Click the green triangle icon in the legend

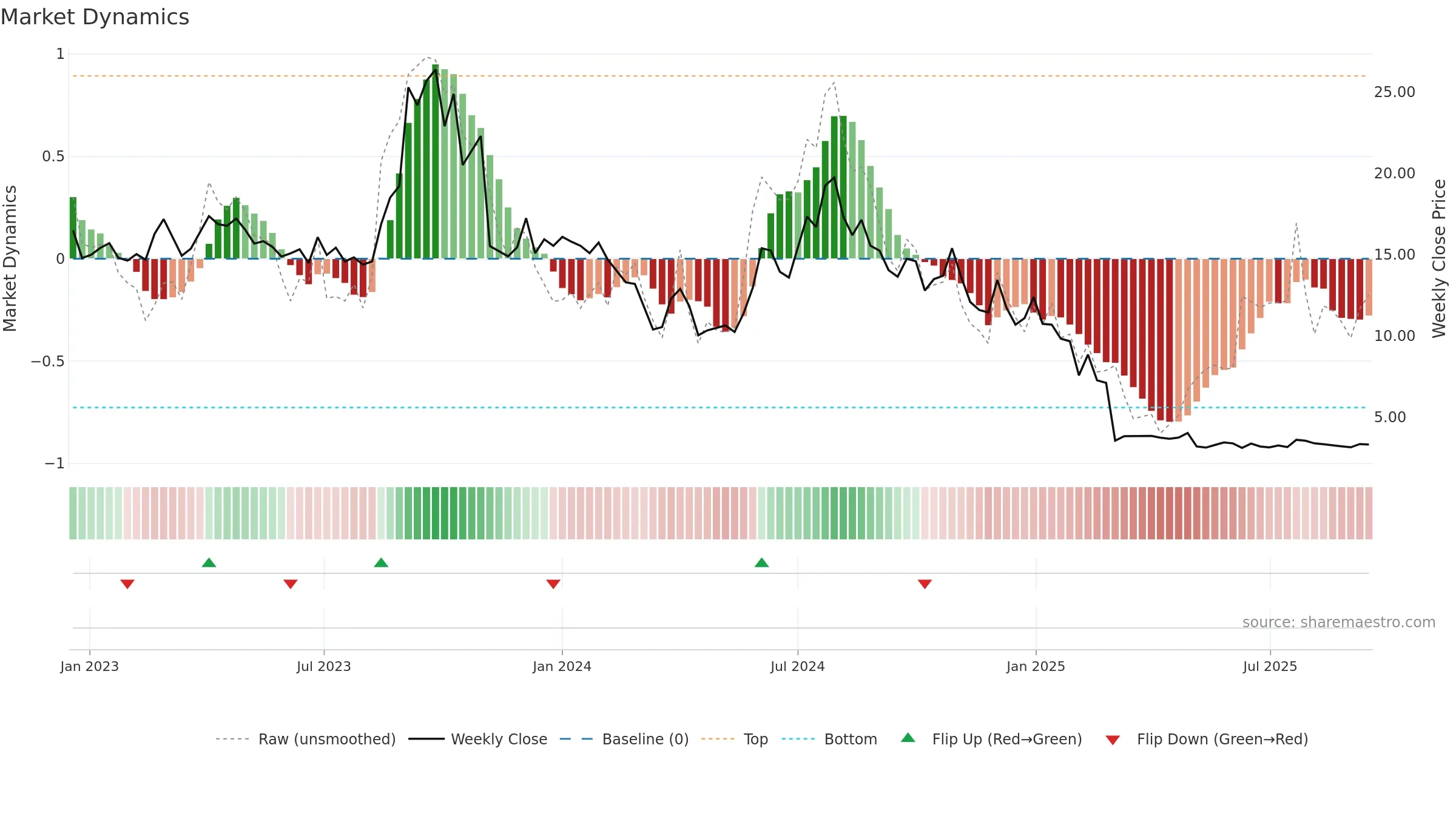pos(908,738)
